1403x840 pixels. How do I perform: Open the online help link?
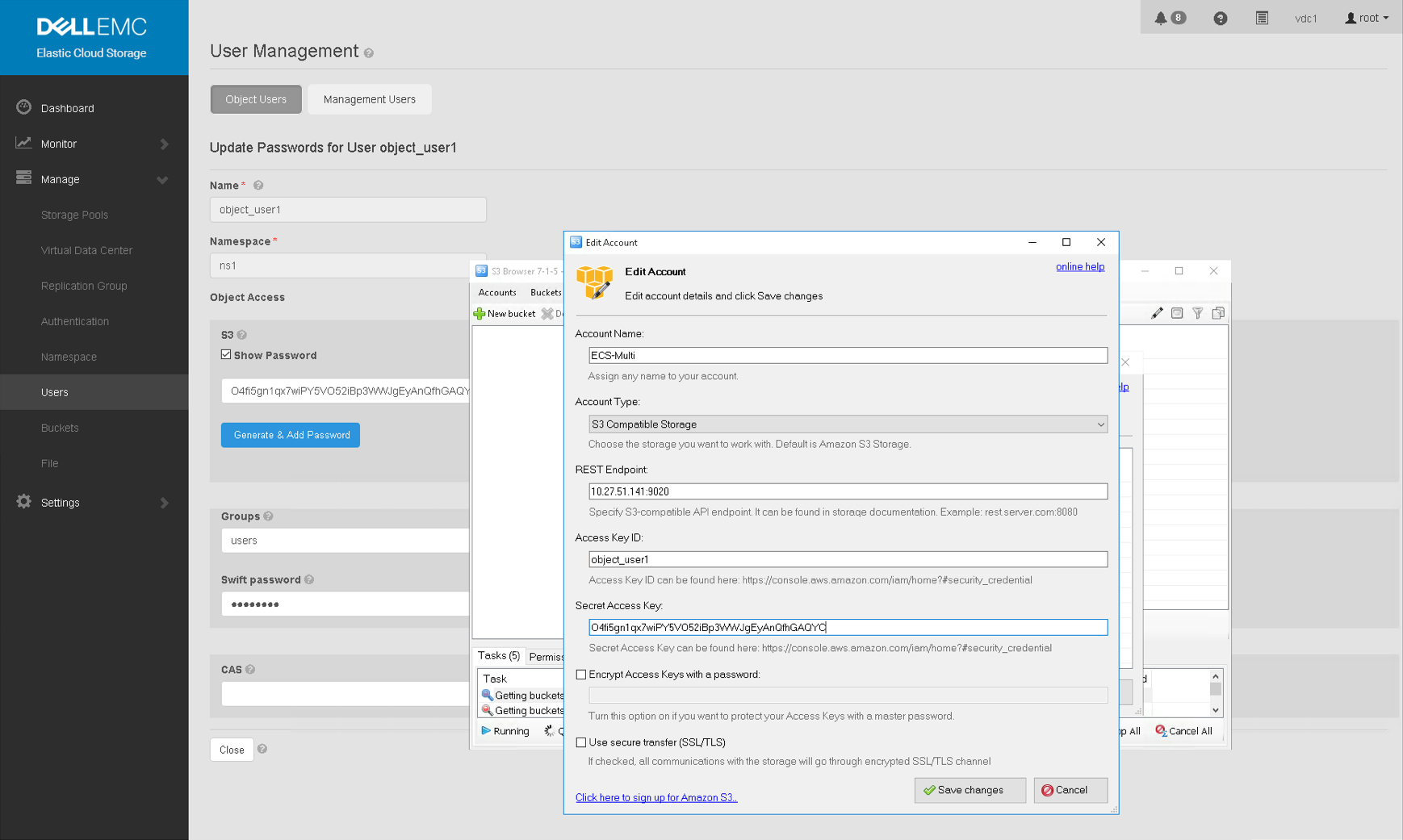pyautogui.click(x=1079, y=267)
